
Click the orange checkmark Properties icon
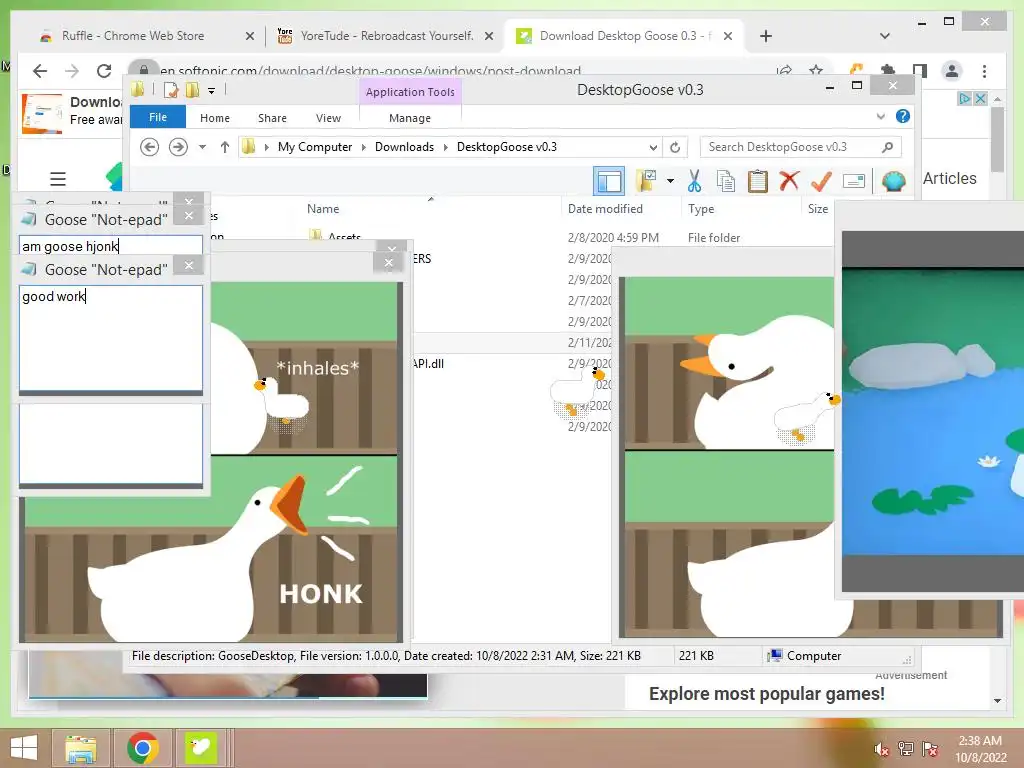822,181
